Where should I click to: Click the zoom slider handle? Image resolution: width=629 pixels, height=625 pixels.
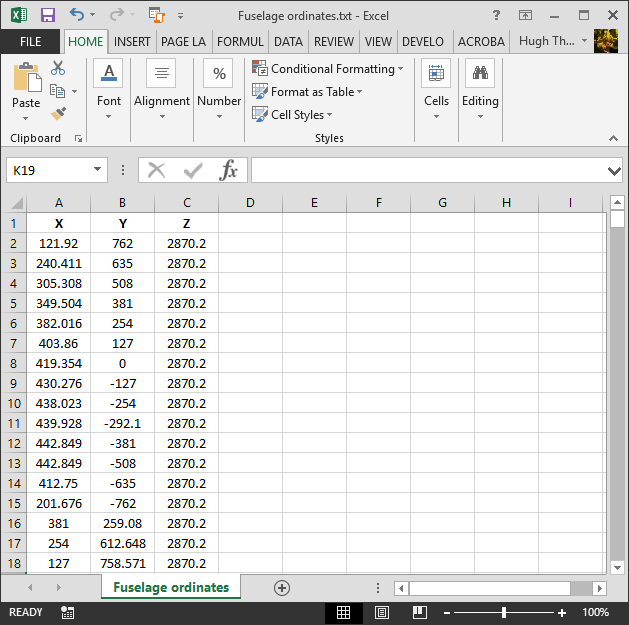[504, 612]
